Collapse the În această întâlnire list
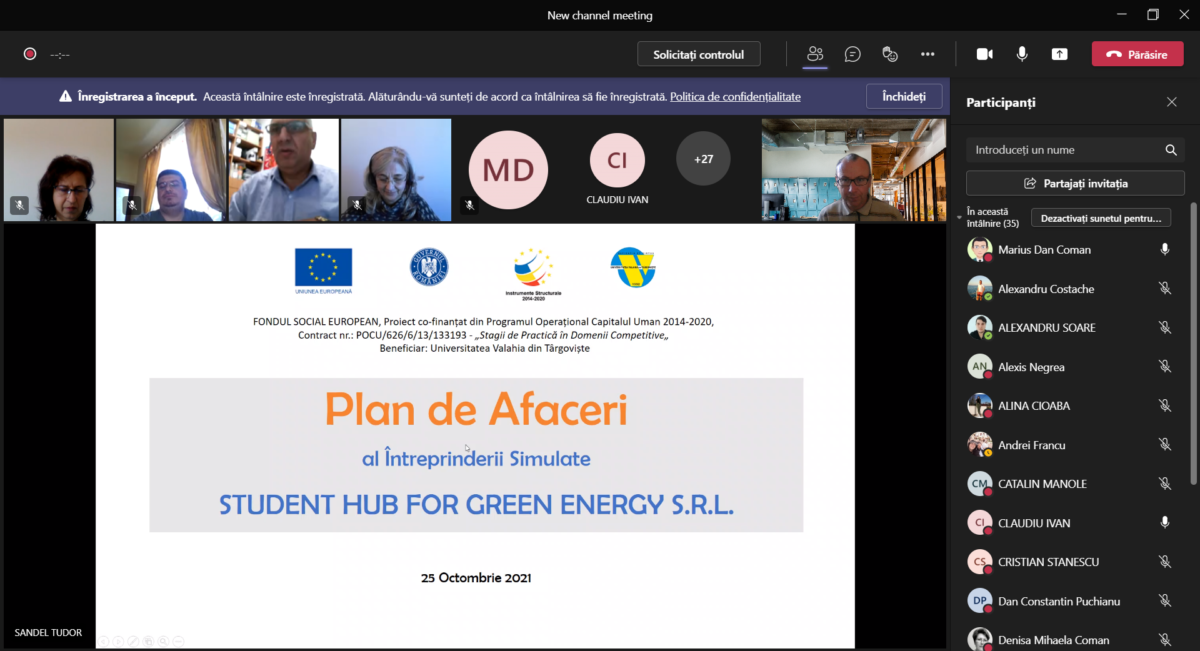 tap(960, 216)
